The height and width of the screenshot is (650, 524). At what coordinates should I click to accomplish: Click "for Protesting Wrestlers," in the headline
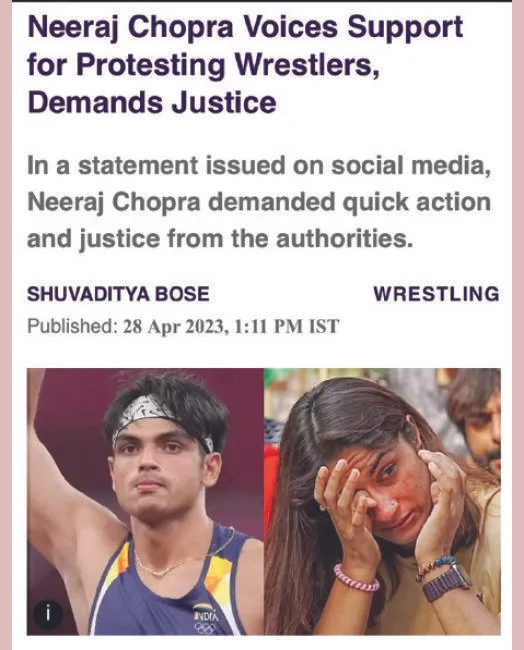coord(203,65)
